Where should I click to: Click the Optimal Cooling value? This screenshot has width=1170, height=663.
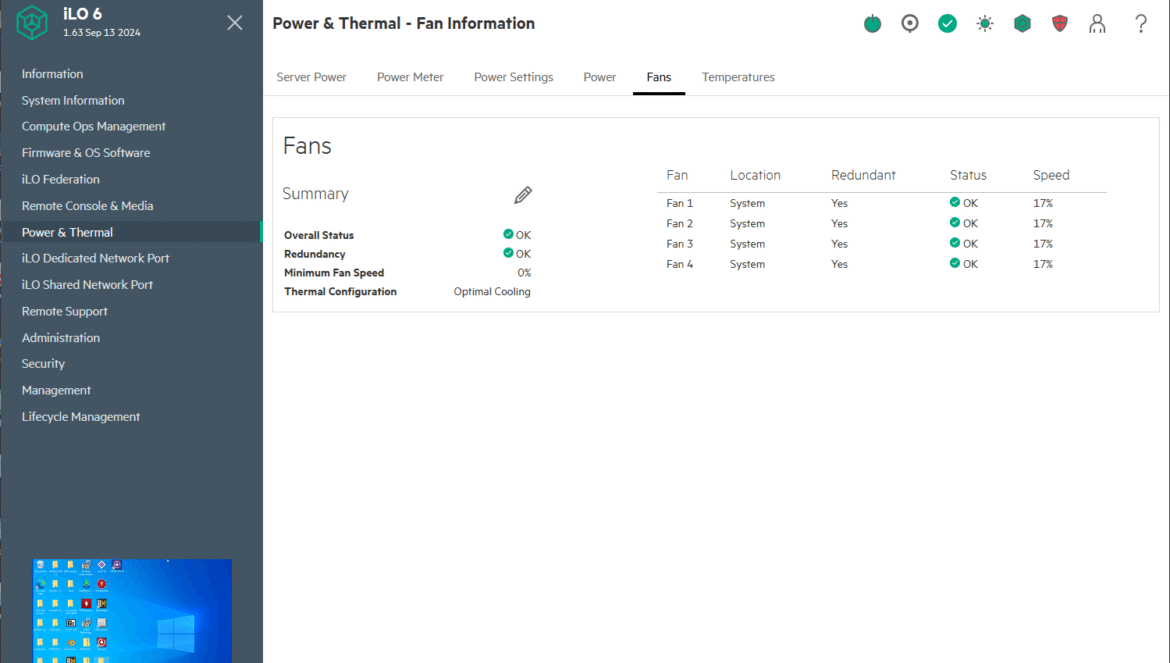492,292
